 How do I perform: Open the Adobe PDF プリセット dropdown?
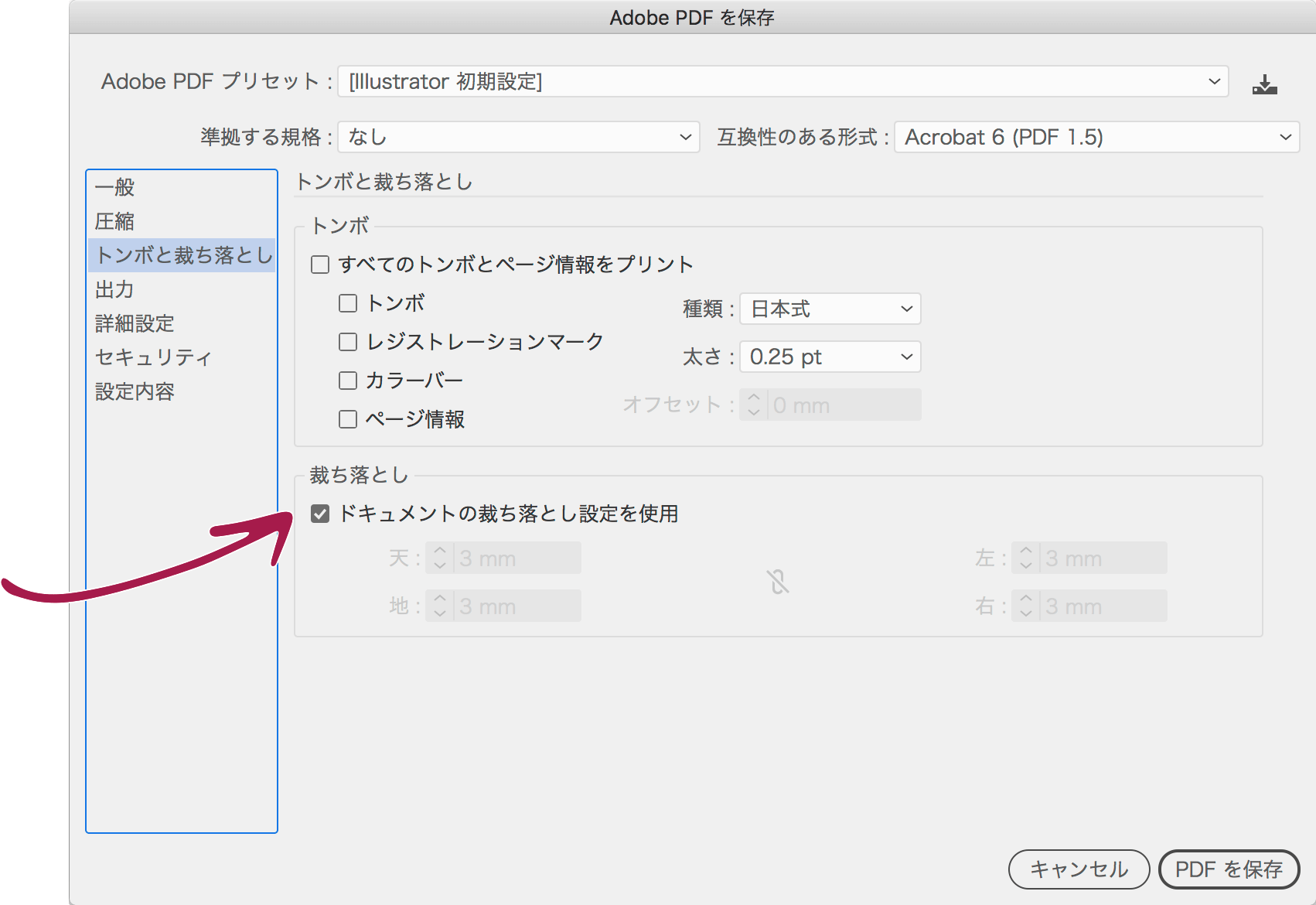pos(783,81)
